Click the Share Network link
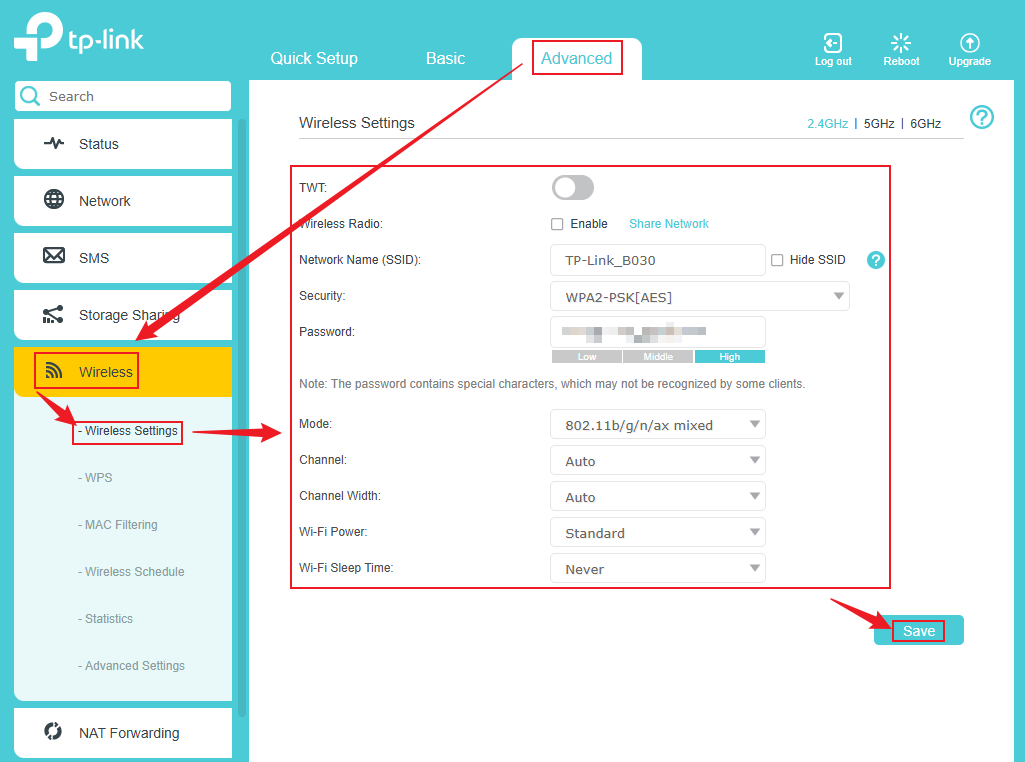1025x762 pixels. click(668, 224)
